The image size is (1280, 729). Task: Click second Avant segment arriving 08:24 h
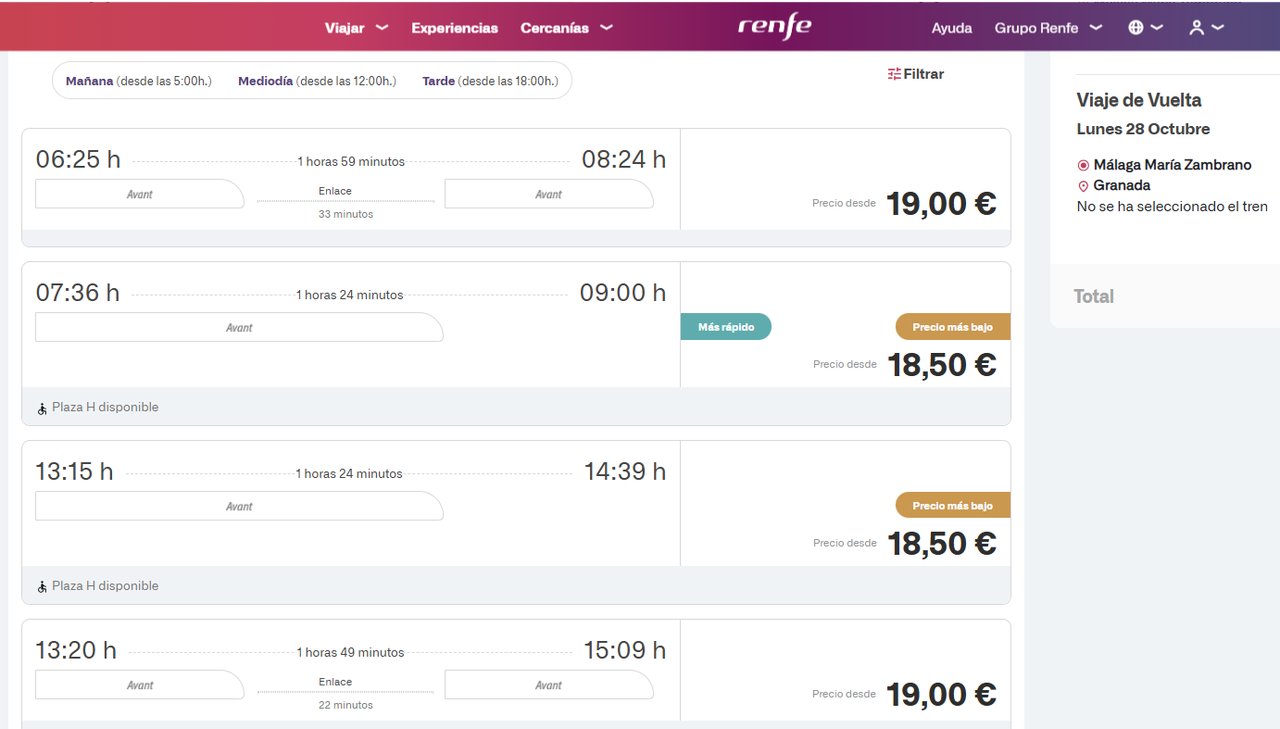[549, 194]
